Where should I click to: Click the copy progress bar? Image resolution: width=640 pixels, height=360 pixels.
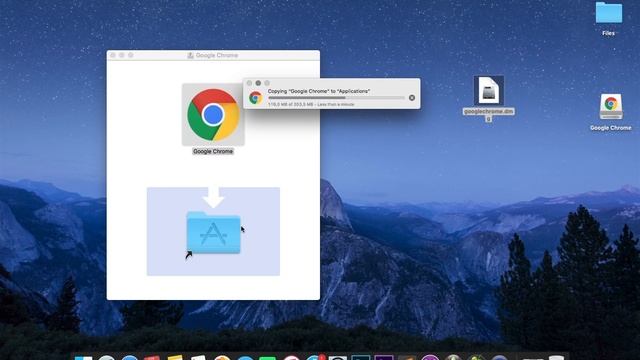pos(336,98)
